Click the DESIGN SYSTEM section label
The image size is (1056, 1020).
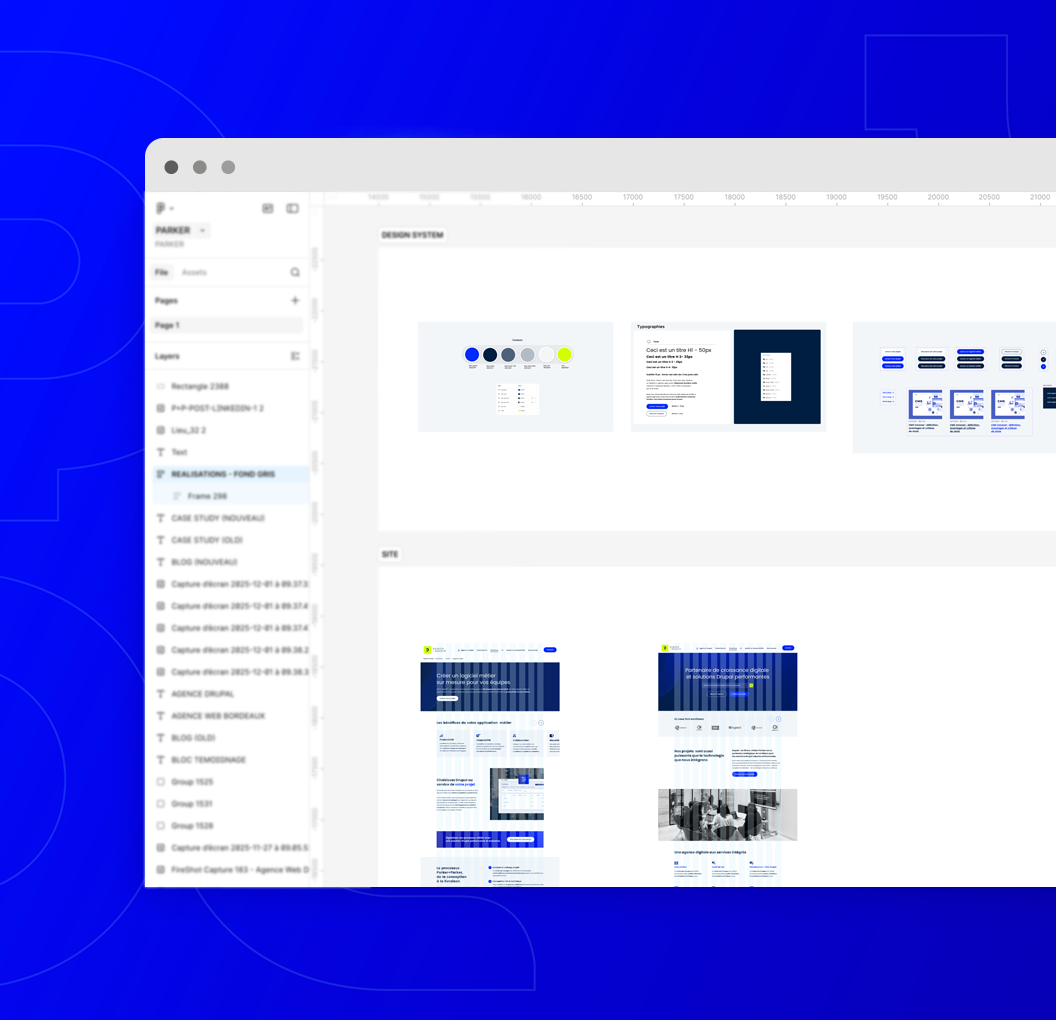pos(412,235)
